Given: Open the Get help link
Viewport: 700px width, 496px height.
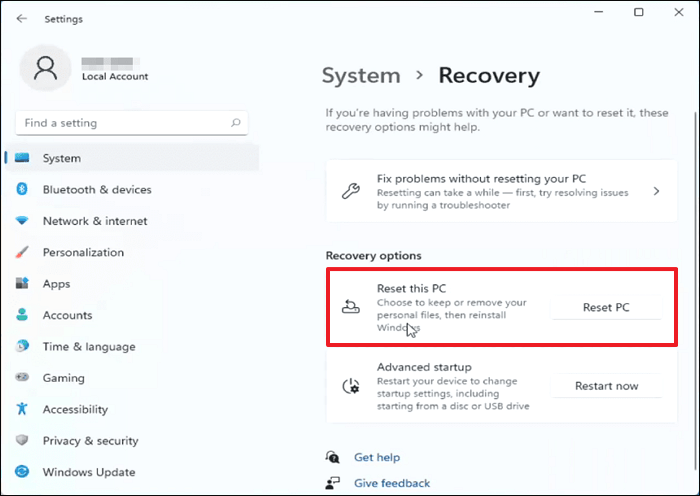Looking at the screenshot, I should tap(377, 457).
